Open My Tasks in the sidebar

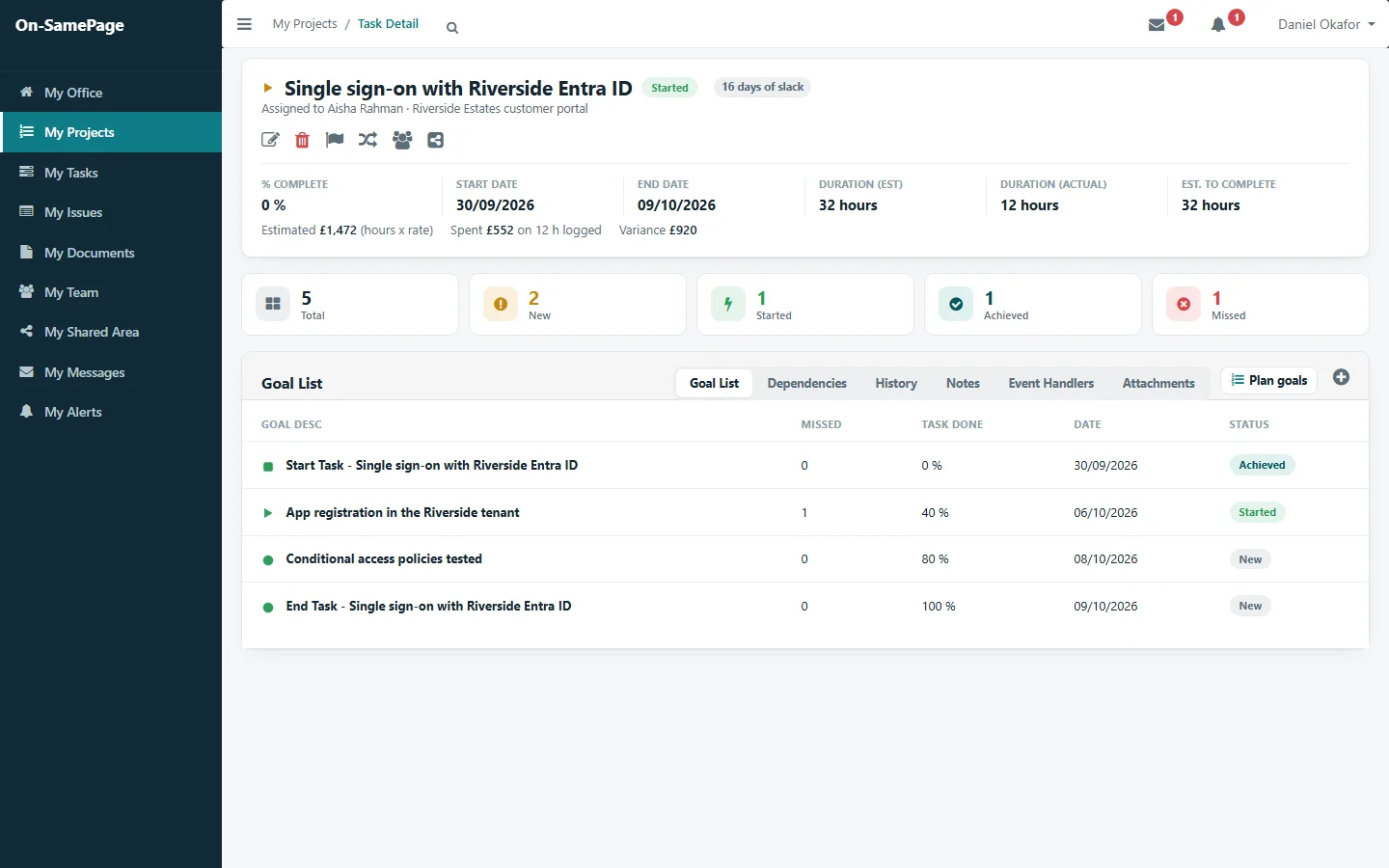(111, 173)
